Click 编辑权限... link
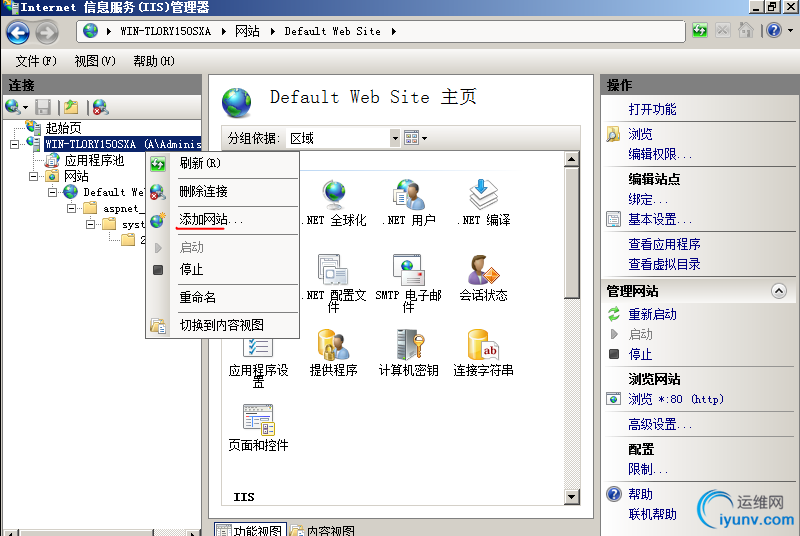The image size is (800, 536). point(659,154)
